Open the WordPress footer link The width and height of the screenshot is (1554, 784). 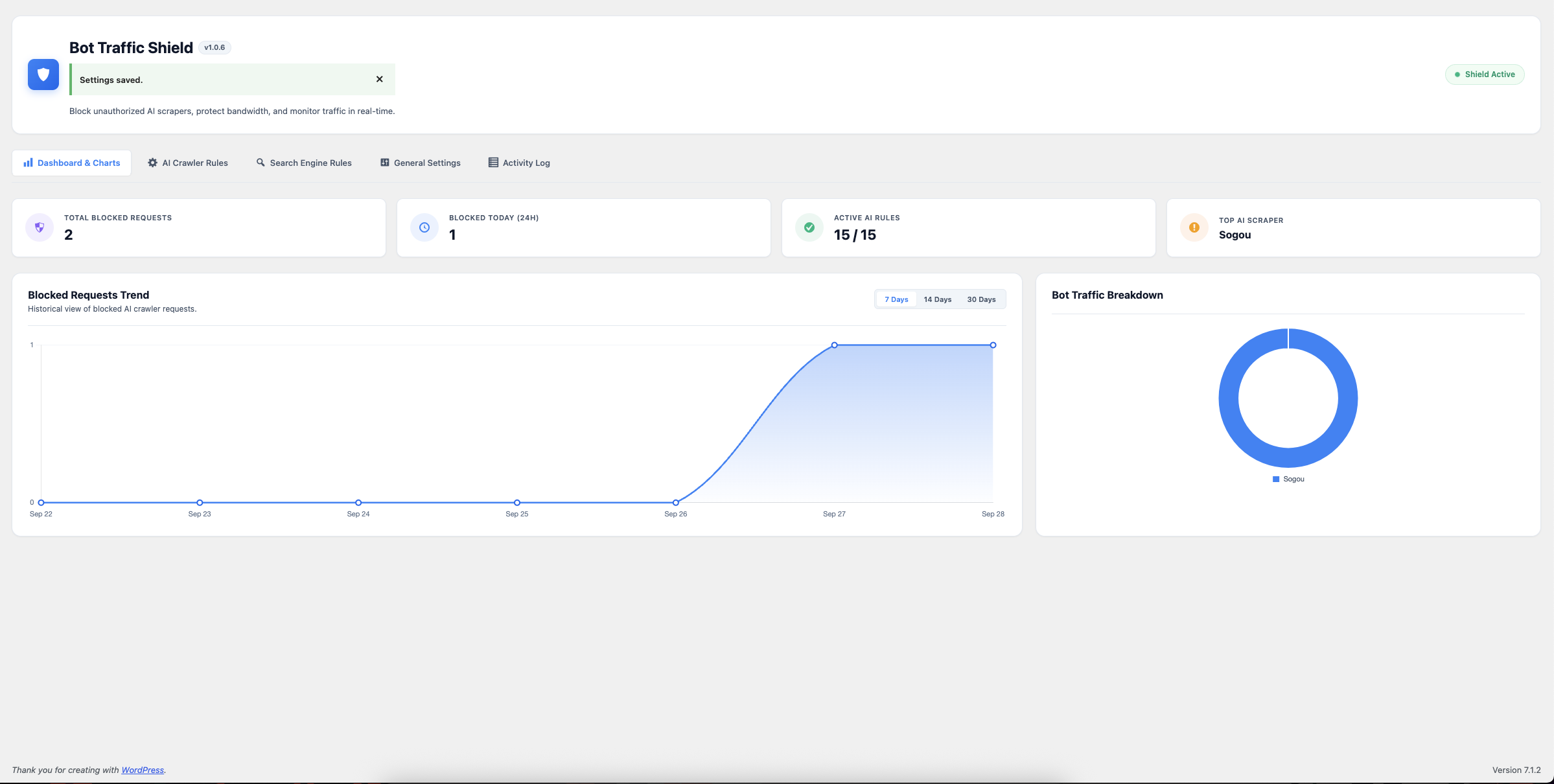pos(143,770)
